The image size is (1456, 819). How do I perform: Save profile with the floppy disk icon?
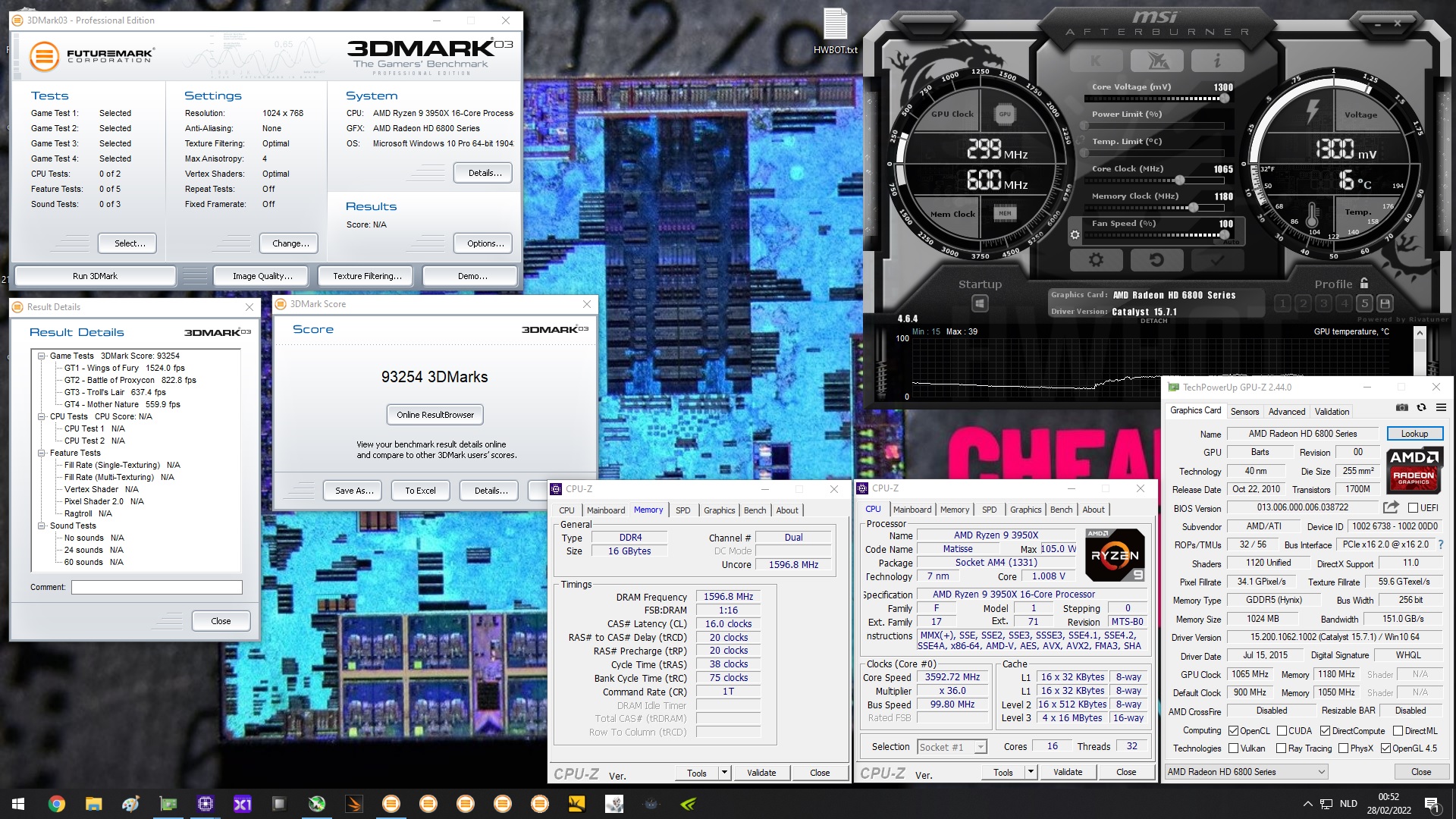click(x=1385, y=303)
